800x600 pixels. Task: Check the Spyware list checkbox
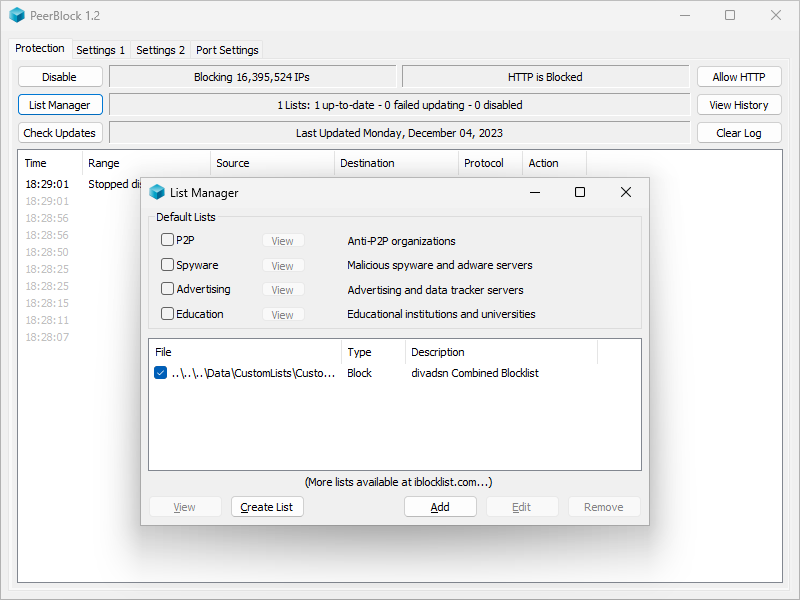(x=167, y=265)
